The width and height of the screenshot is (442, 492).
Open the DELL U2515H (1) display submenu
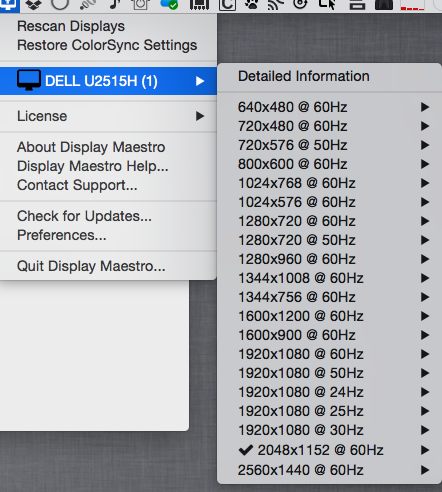108,81
